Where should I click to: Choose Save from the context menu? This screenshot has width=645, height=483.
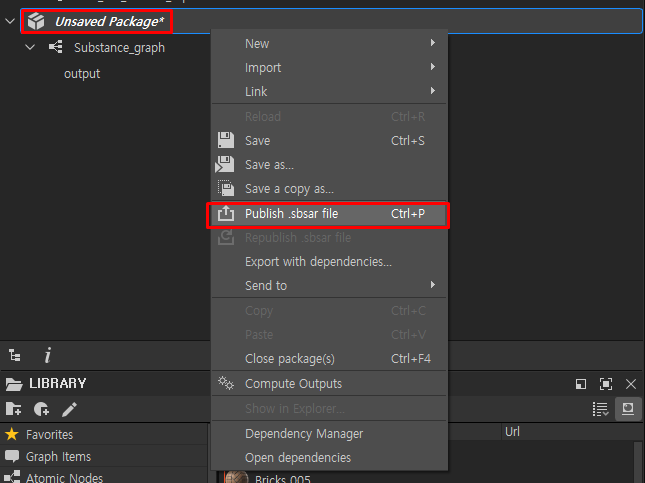329,141
